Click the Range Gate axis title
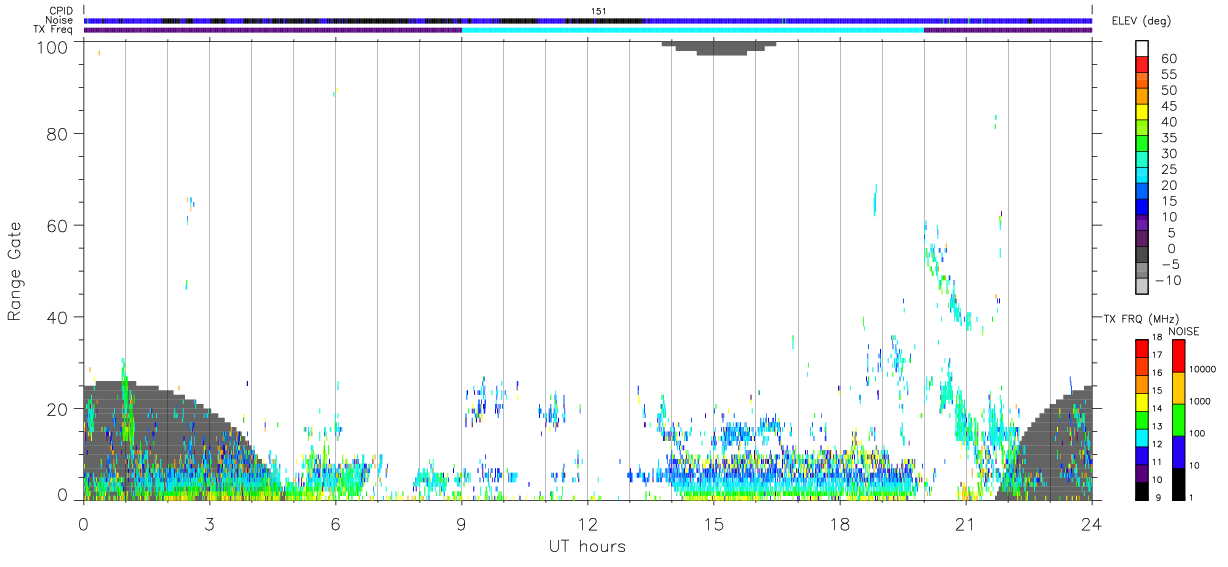The width and height of the screenshot is (1228, 567). (x=15, y=271)
